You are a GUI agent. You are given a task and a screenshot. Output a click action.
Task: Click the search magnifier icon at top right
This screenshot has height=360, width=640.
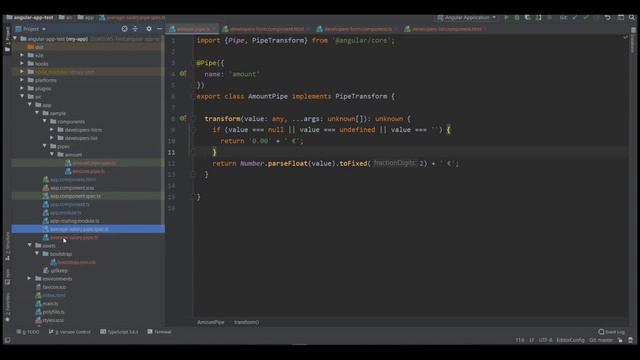coord(632,18)
